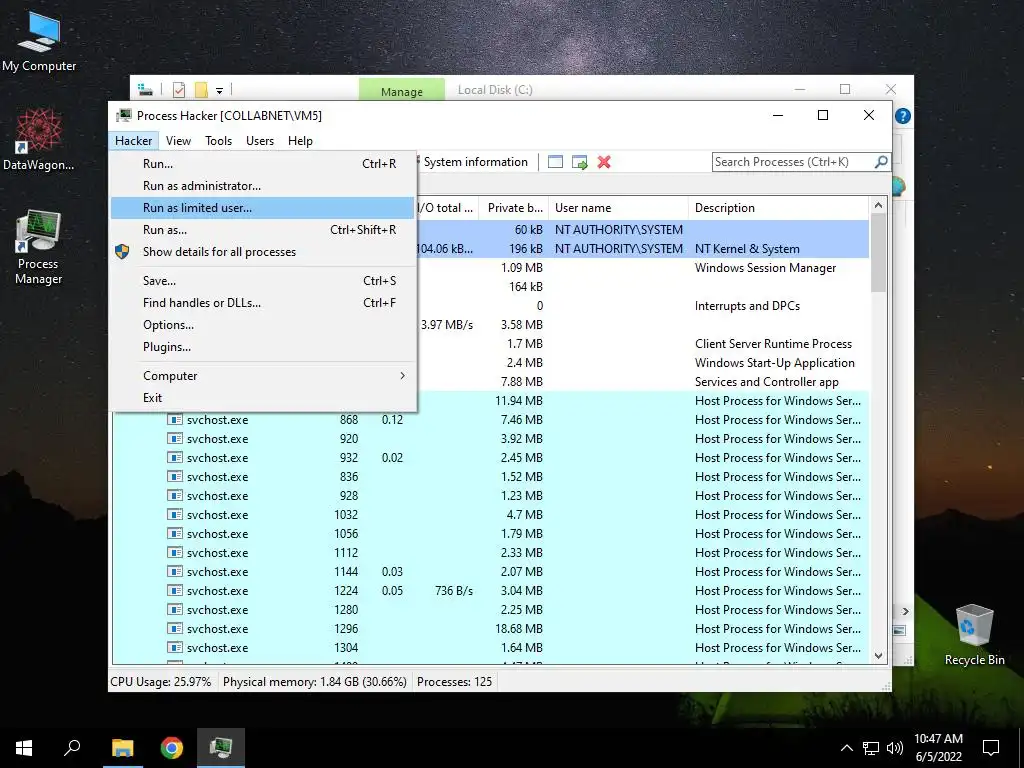Open My Computer desktop icon

point(39,40)
